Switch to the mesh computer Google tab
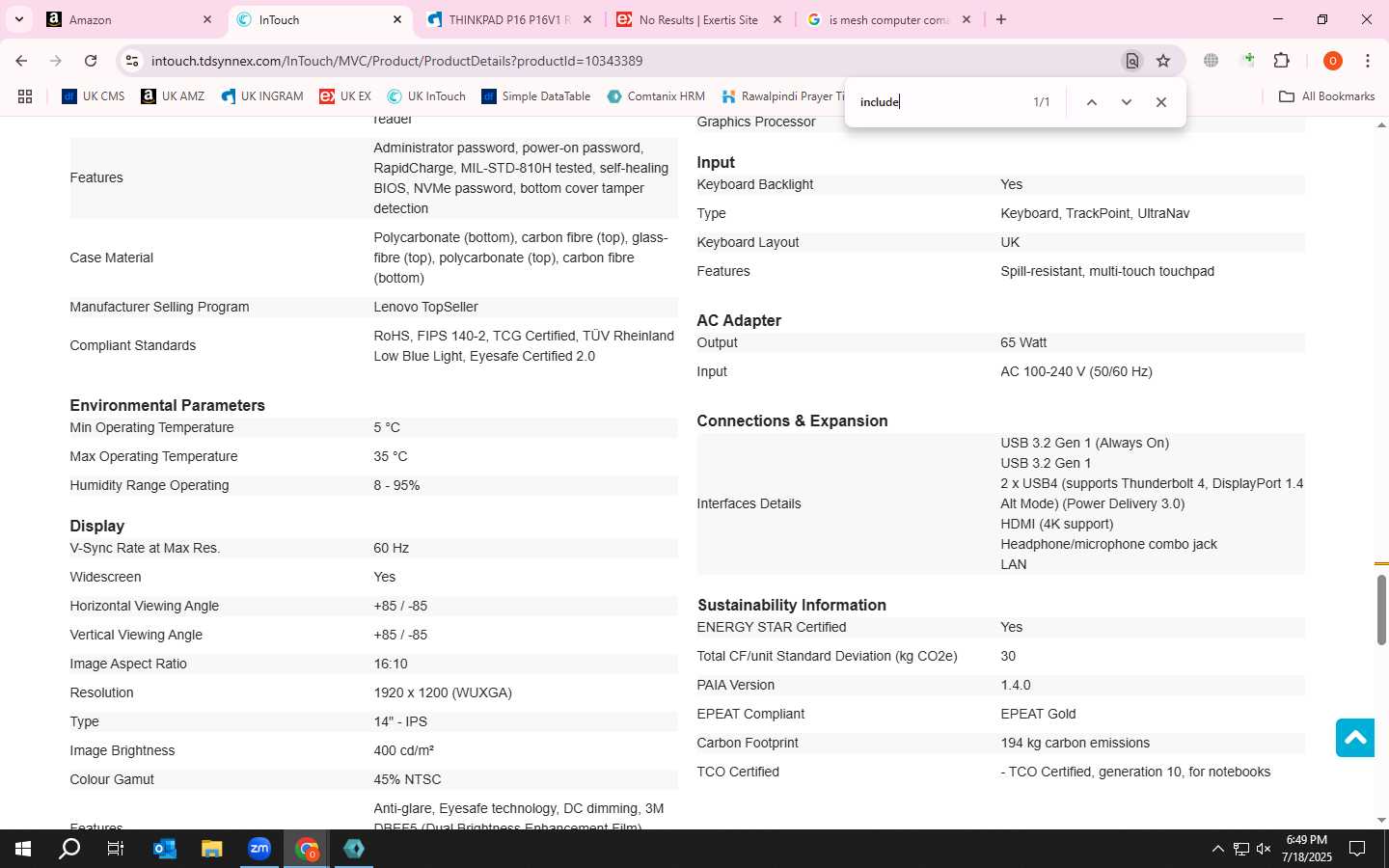The image size is (1389, 868). pyautogui.click(x=888, y=19)
